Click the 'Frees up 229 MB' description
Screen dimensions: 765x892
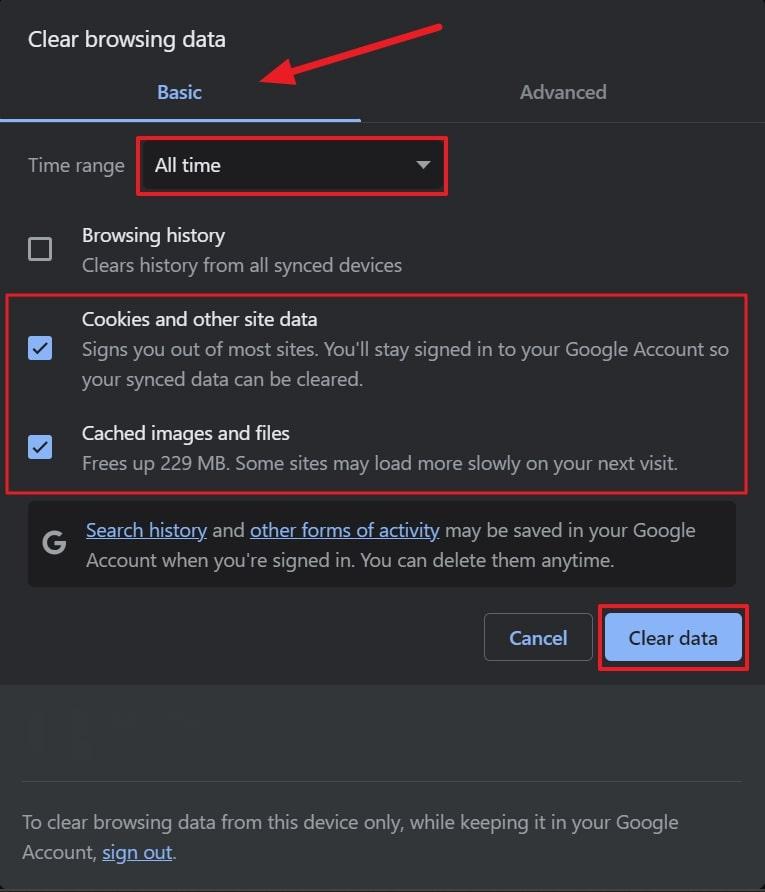coord(380,464)
